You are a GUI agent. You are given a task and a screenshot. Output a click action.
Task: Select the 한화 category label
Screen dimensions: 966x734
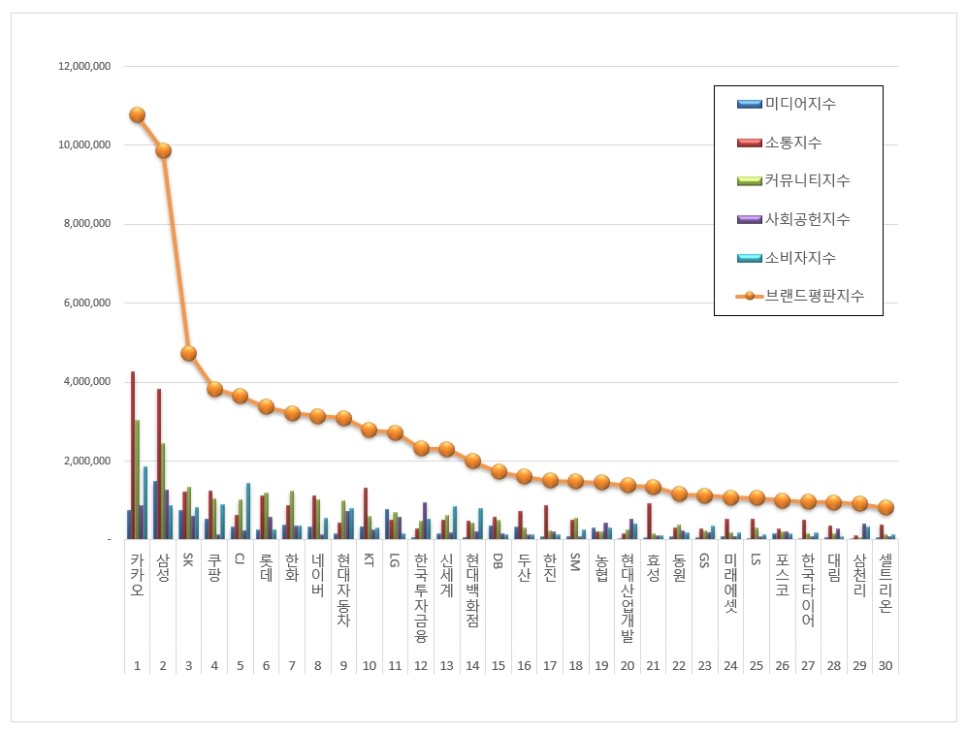pyautogui.click(x=292, y=568)
